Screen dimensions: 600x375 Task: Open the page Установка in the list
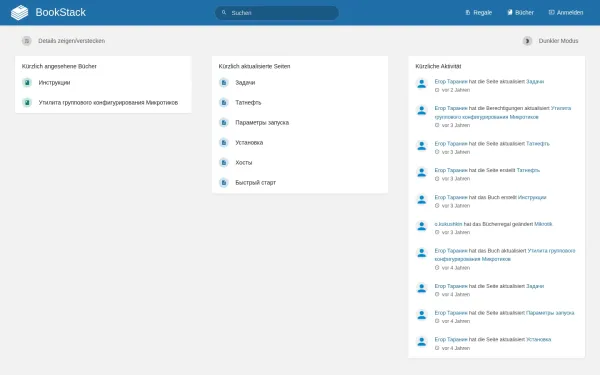pyautogui.click(x=249, y=142)
